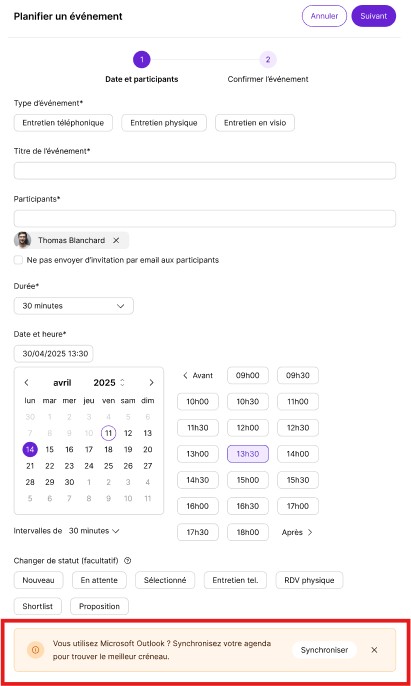411x686 pixels.
Task: Click the Synchroniser button
Action: pyautogui.click(x=324, y=650)
